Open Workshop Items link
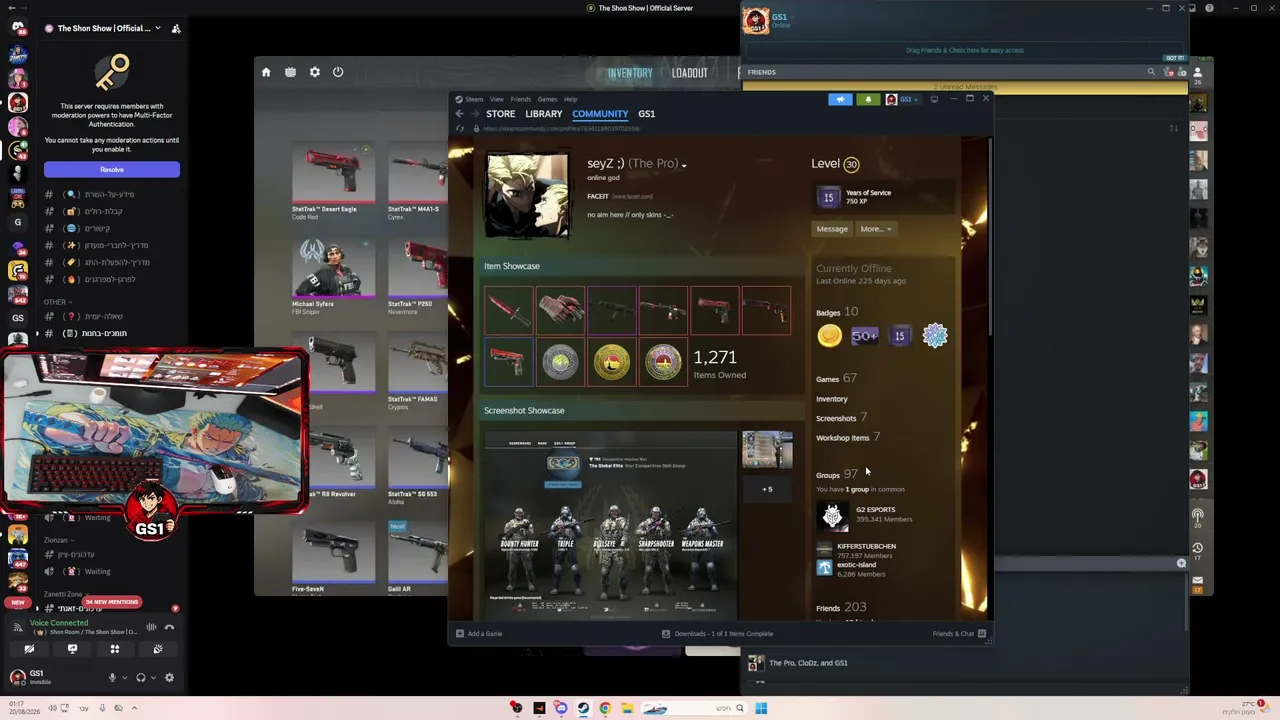Image resolution: width=1280 pixels, height=720 pixels. (x=843, y=438)
